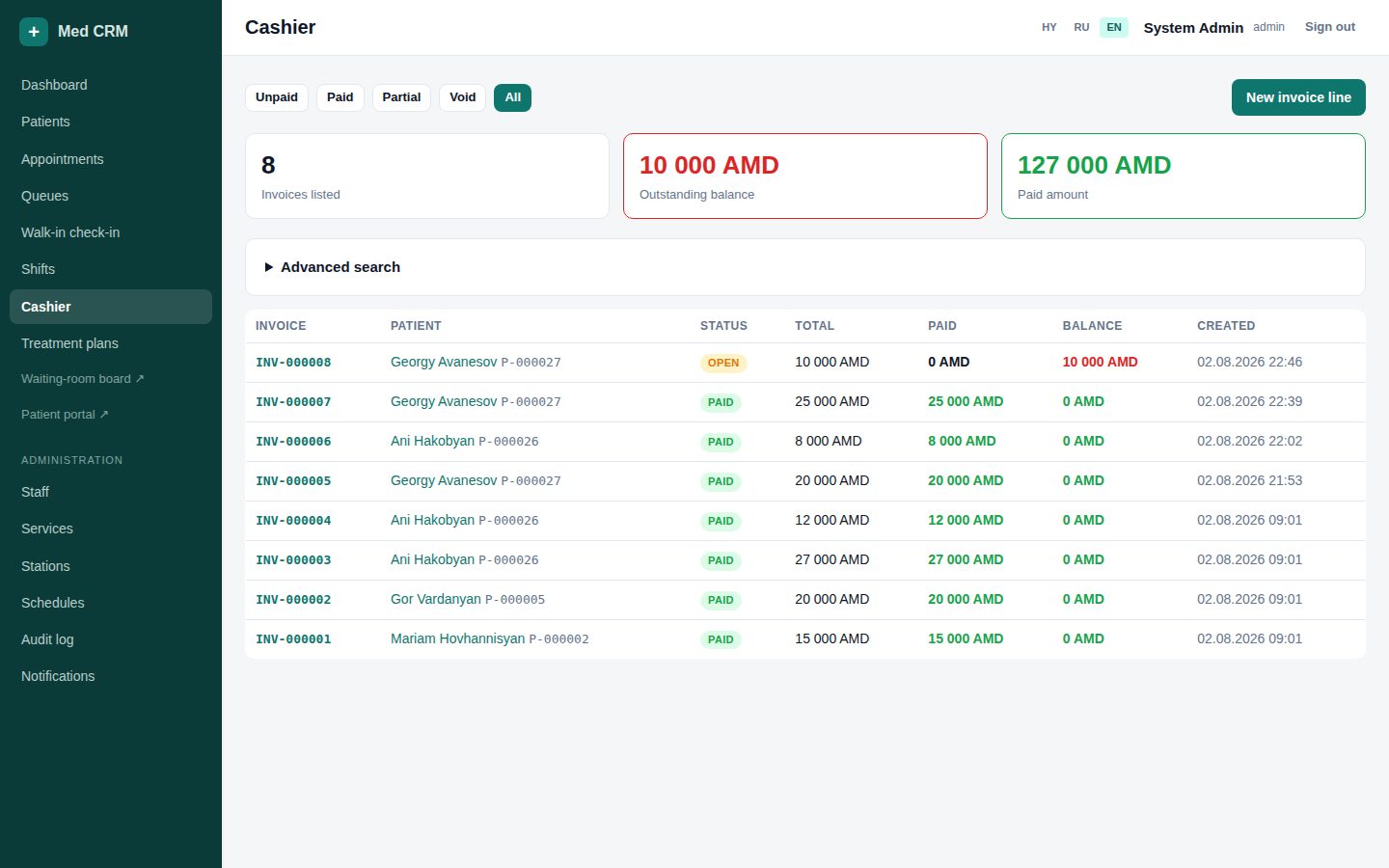1389x868 pixels.
Task: Select the Partial filter chip
Action: [x=401, y=97]
